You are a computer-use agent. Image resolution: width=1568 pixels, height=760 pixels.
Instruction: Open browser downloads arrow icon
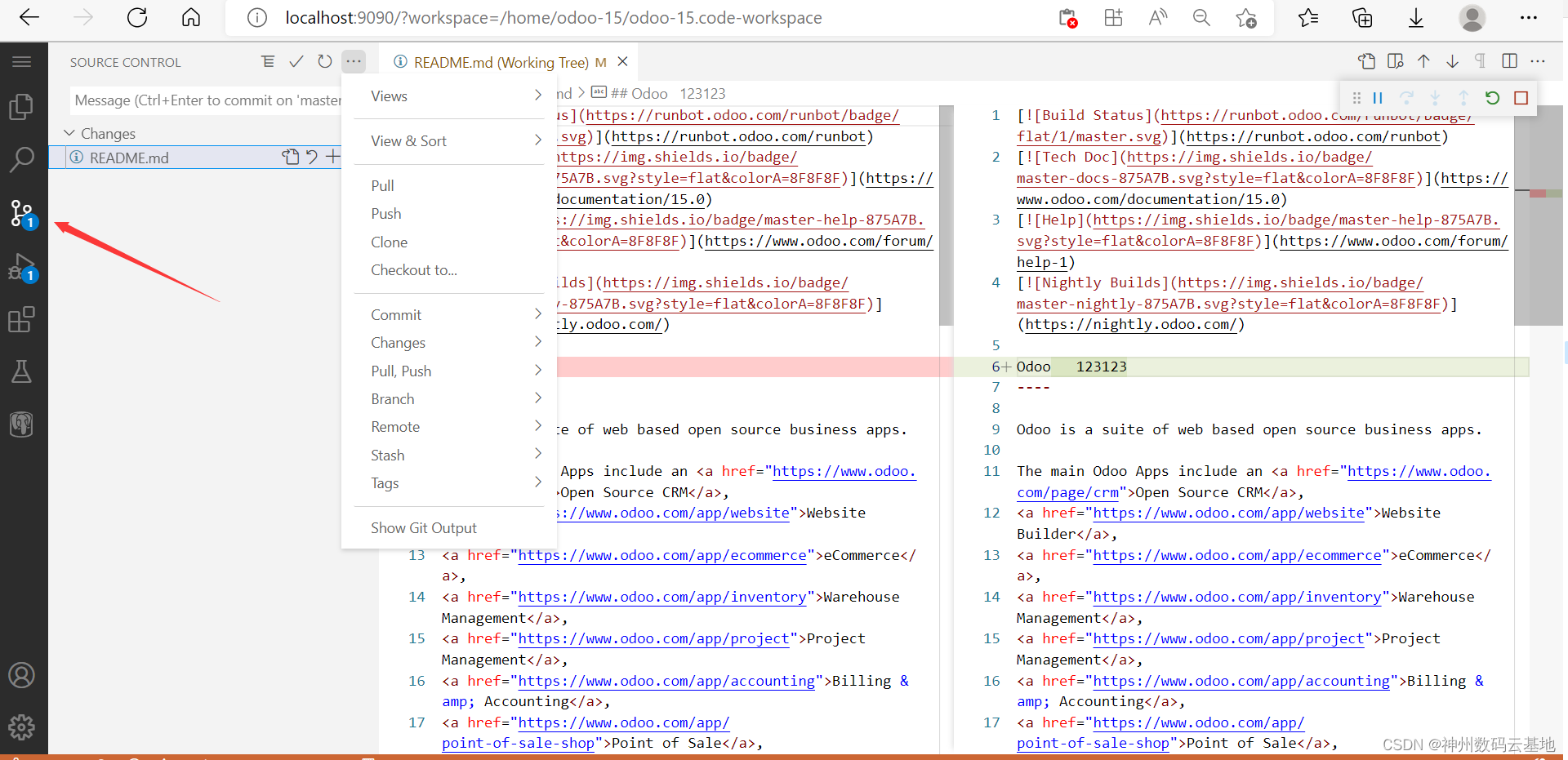1416,18
